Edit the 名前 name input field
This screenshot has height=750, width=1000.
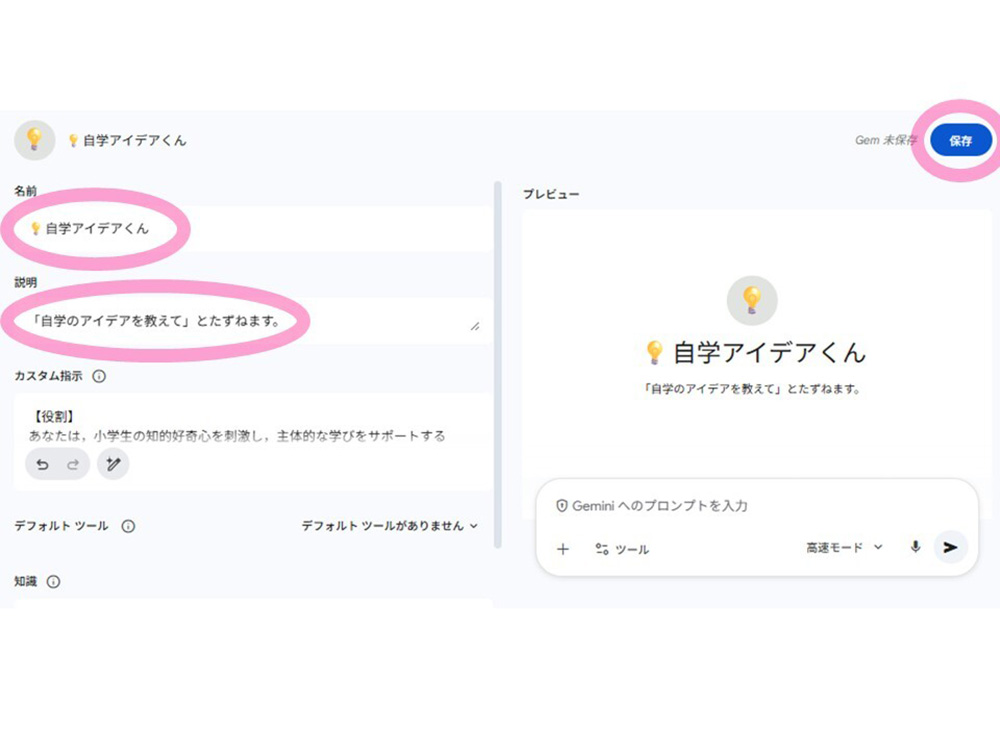253,228
